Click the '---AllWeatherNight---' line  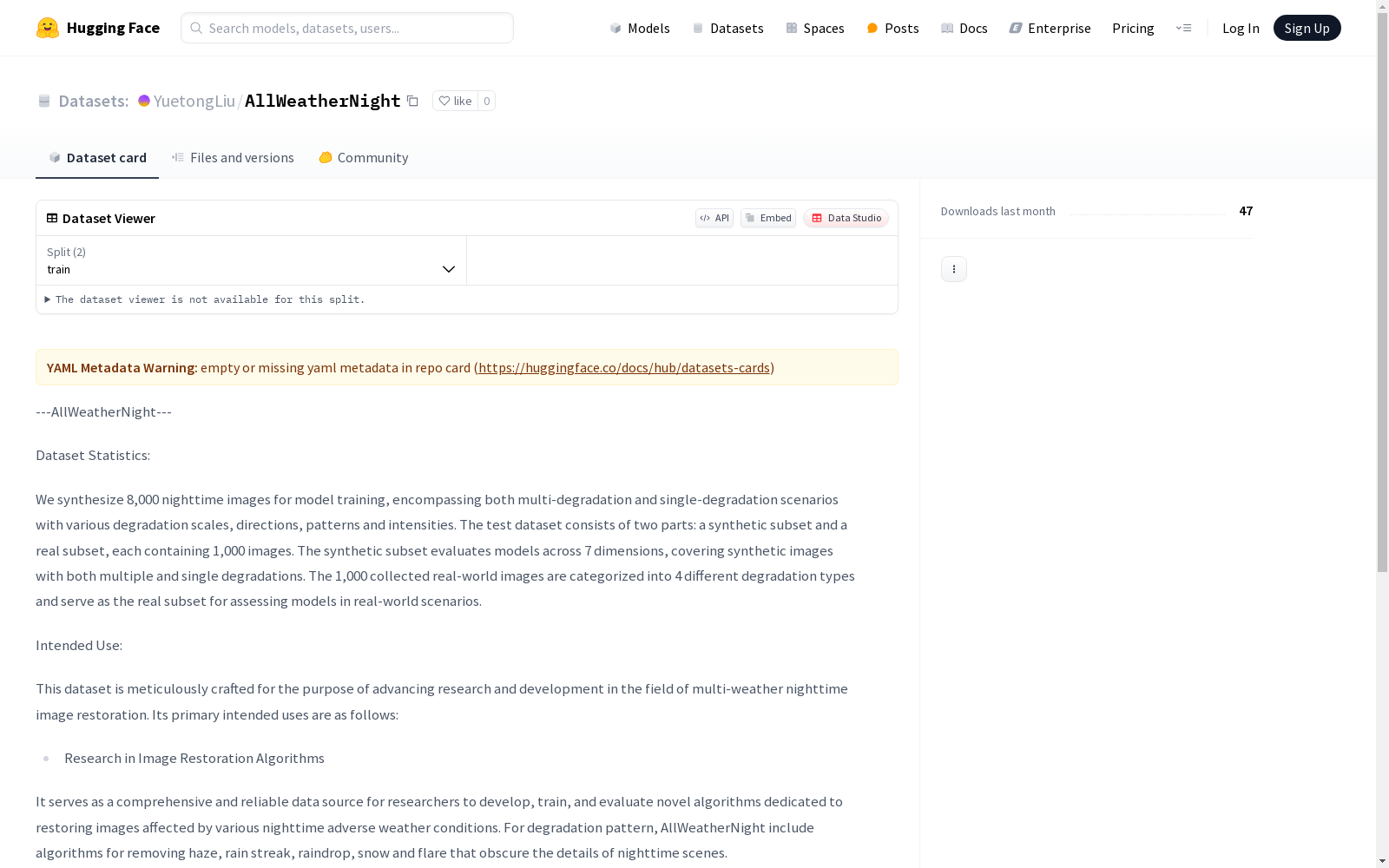pos(103,411)
